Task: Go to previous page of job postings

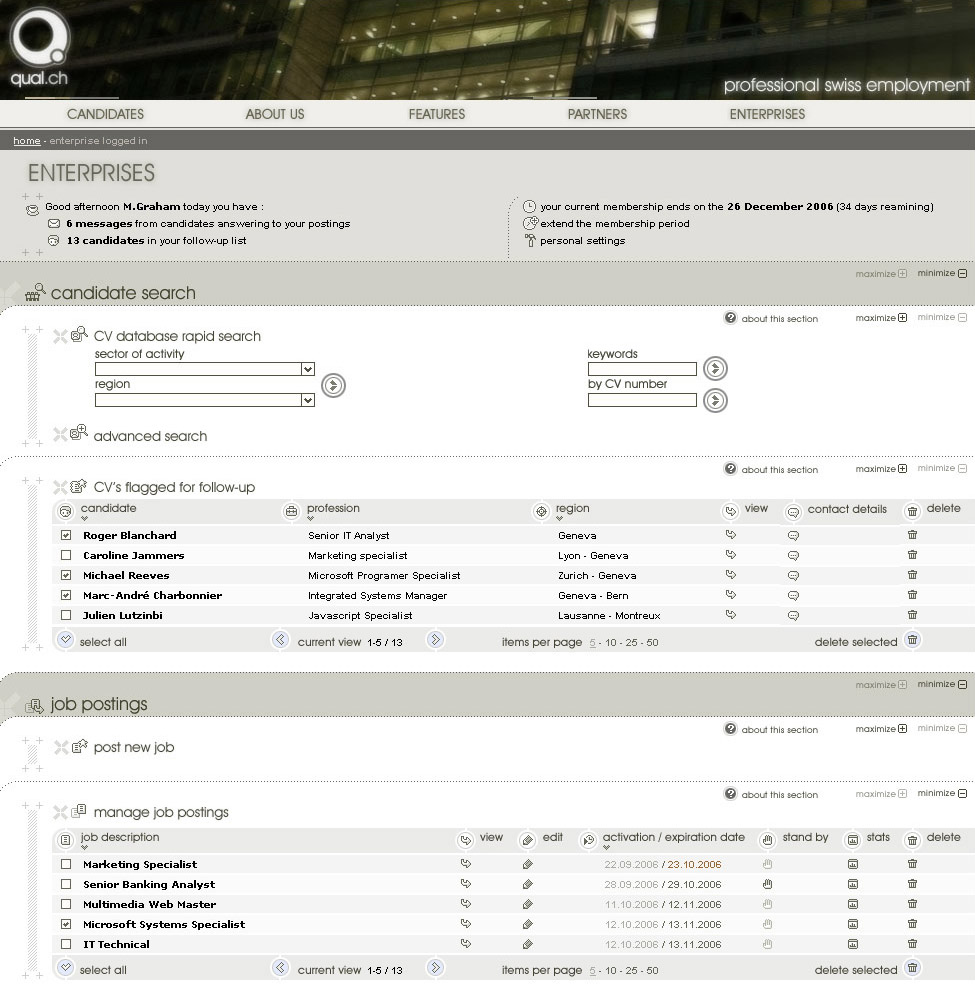Action: pyautogui.click(x=280, y=968)
